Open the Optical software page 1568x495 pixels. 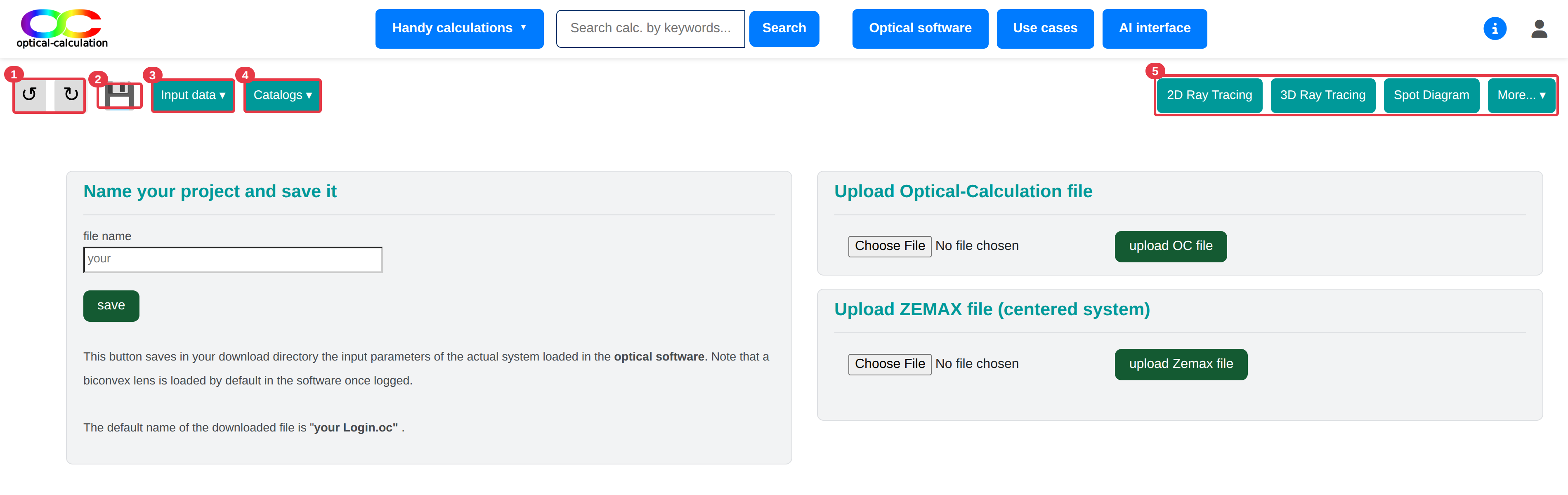(x=920, y=28)
